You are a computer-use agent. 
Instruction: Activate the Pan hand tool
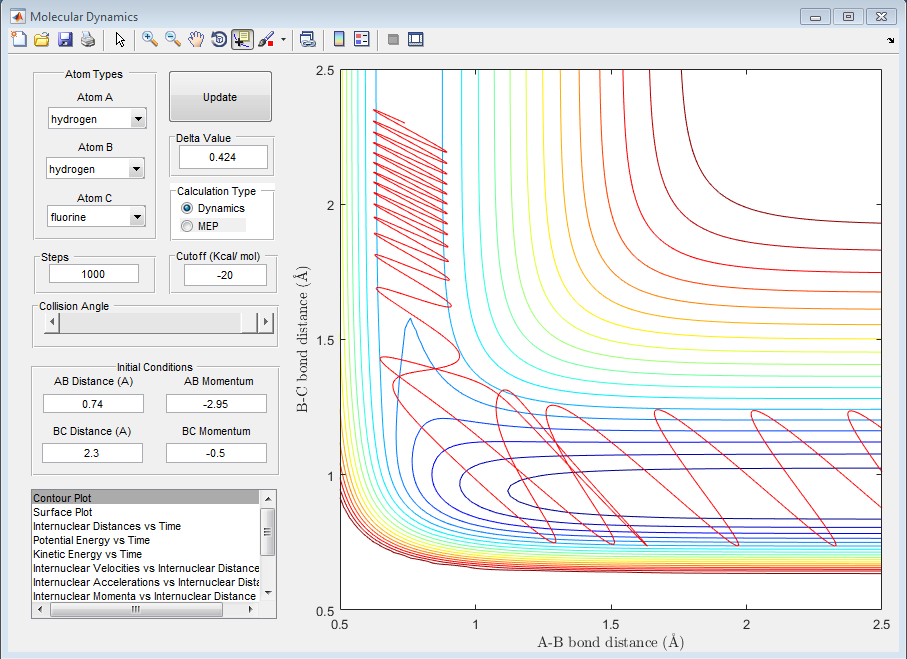pyautogui.click(x=196, y=39)
